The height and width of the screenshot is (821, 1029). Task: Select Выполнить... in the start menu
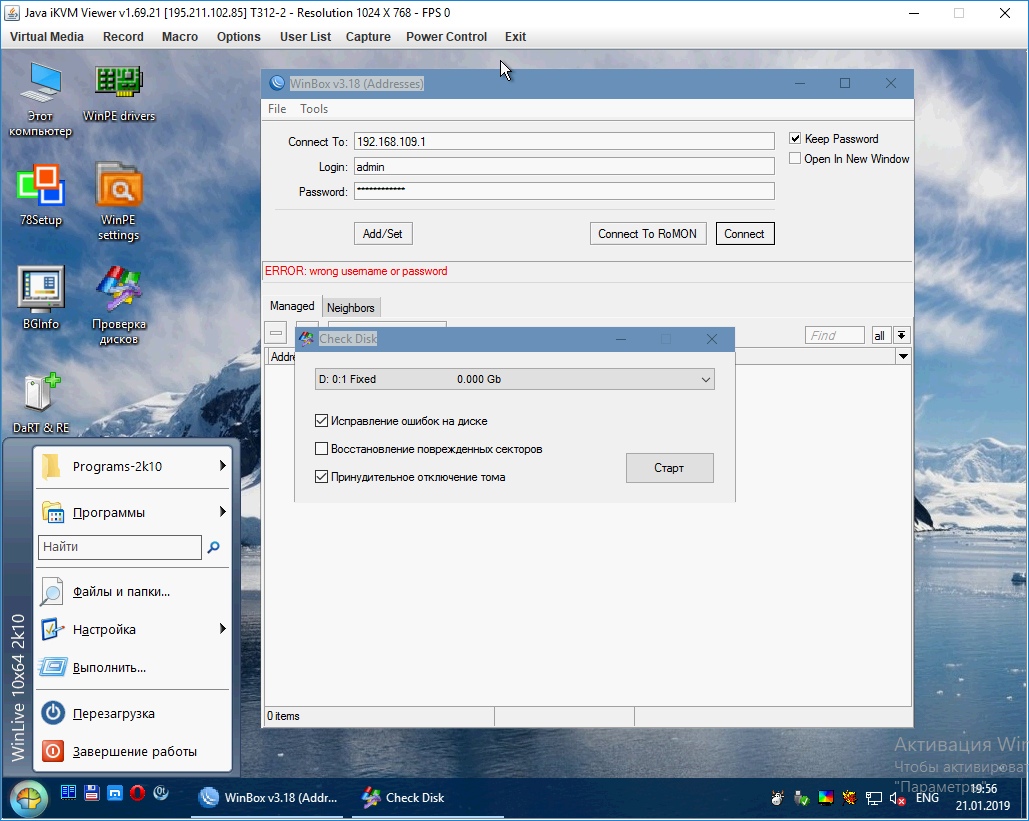coord(134,667)
